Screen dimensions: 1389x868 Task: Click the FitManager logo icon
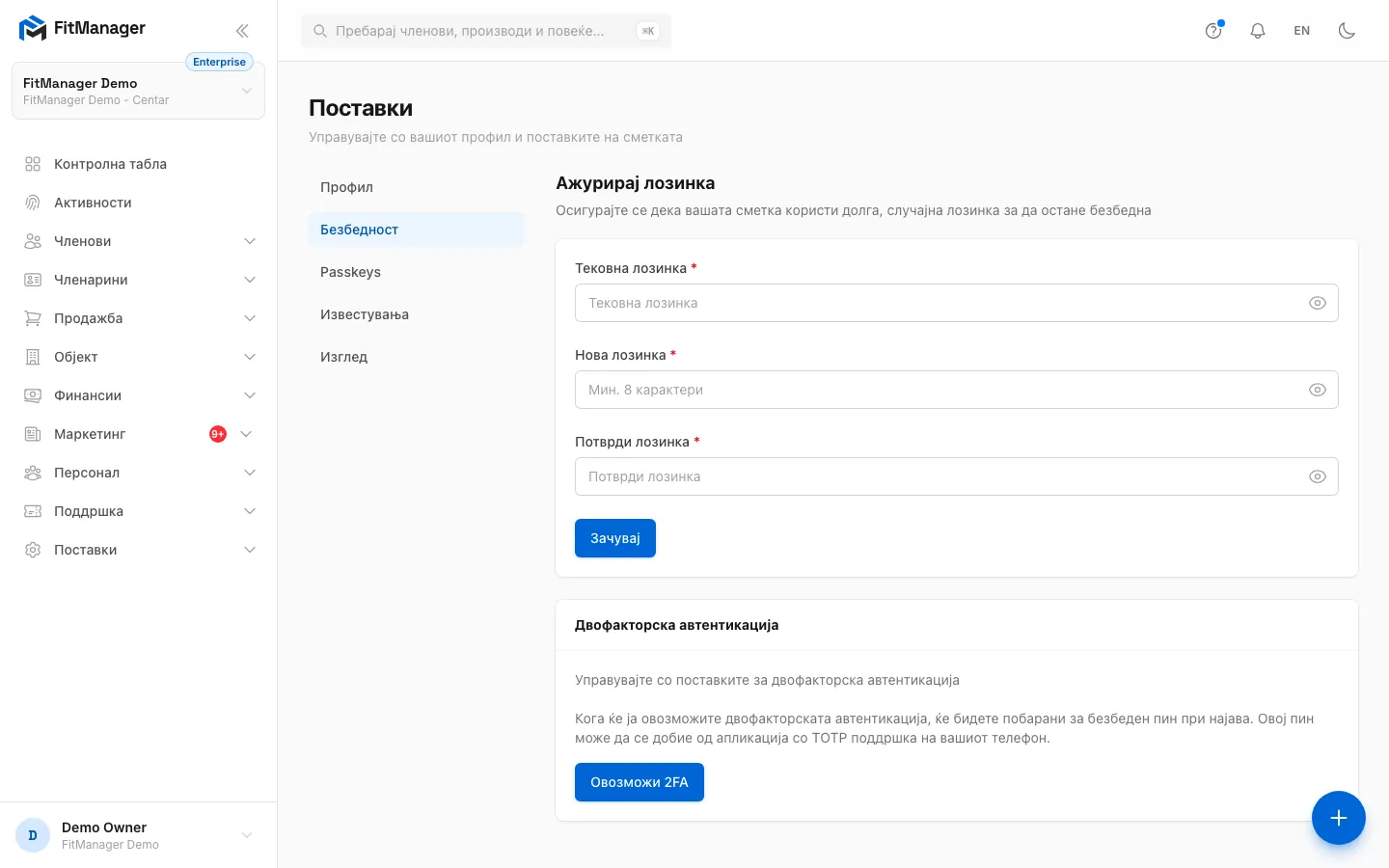click(33, 29)
